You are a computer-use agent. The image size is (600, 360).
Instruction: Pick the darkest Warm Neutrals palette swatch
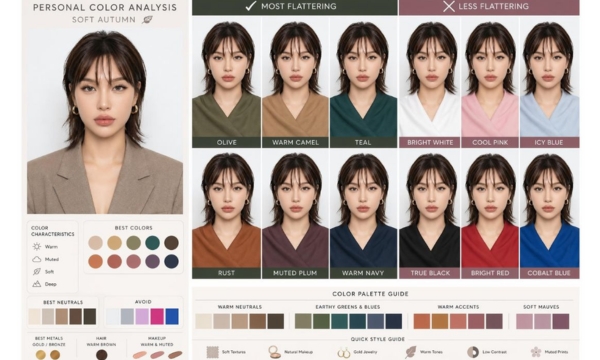(276, 321)
